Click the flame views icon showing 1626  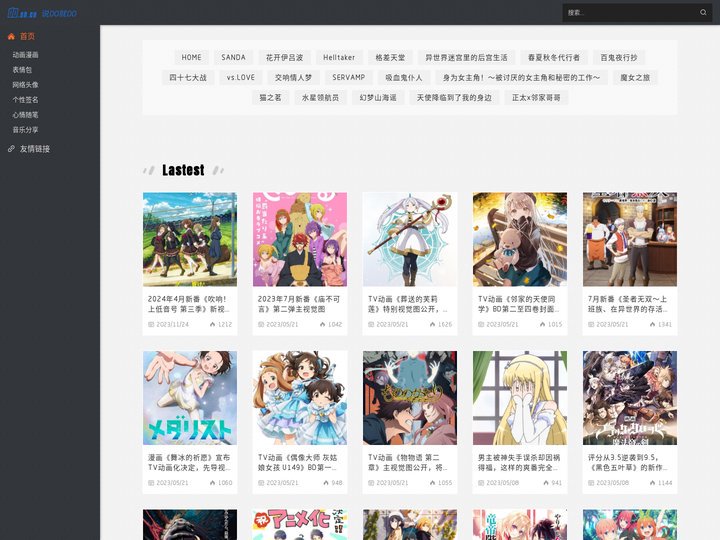pos(432,324)
